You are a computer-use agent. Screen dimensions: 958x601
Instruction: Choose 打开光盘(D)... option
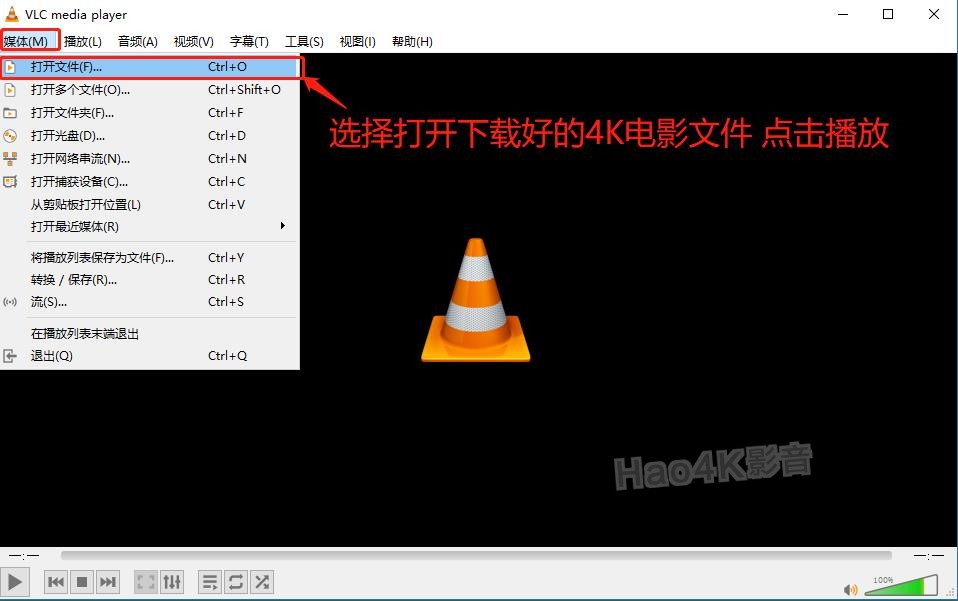pos(150,136)
